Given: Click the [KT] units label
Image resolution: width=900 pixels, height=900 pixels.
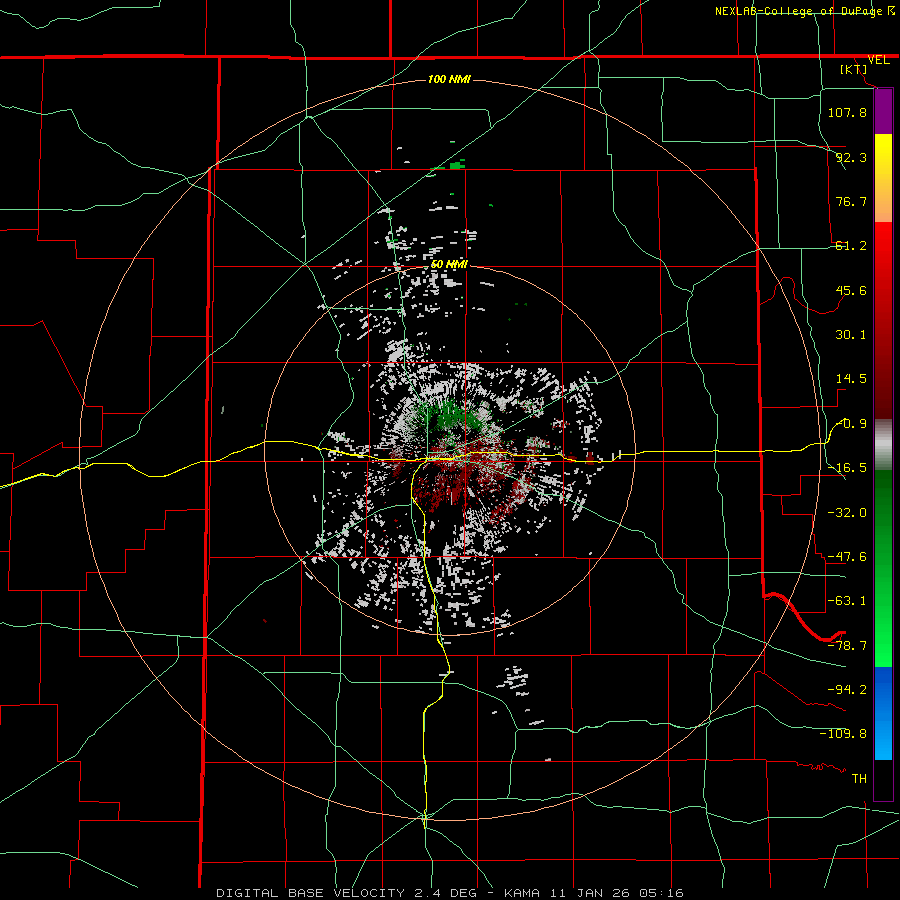Looking at the screenshot, I should coord(854,69).
